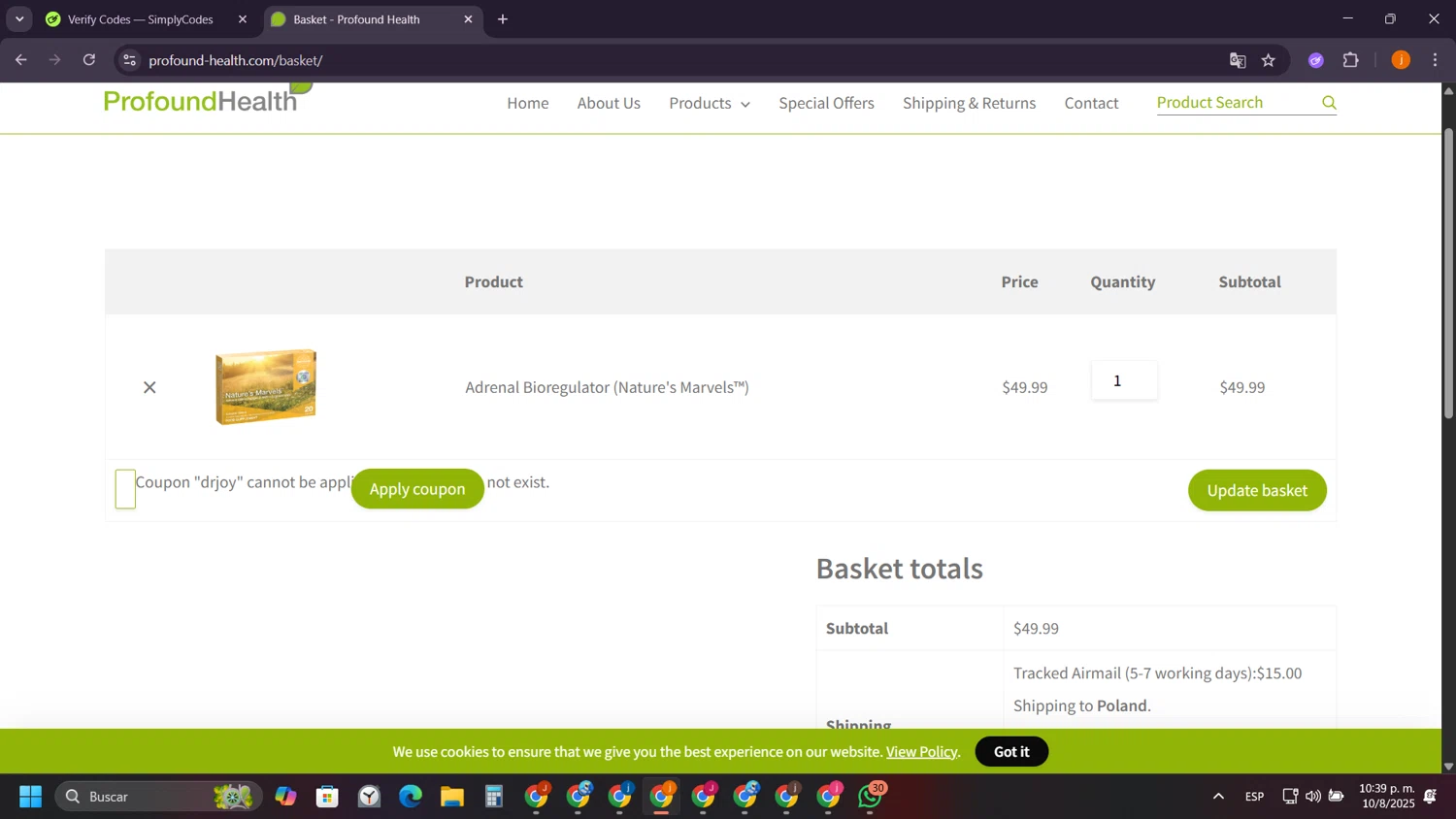1456x819 pixels.
Task: Launch Microsoft Edge from taskbar
Action: coord(411,797)
